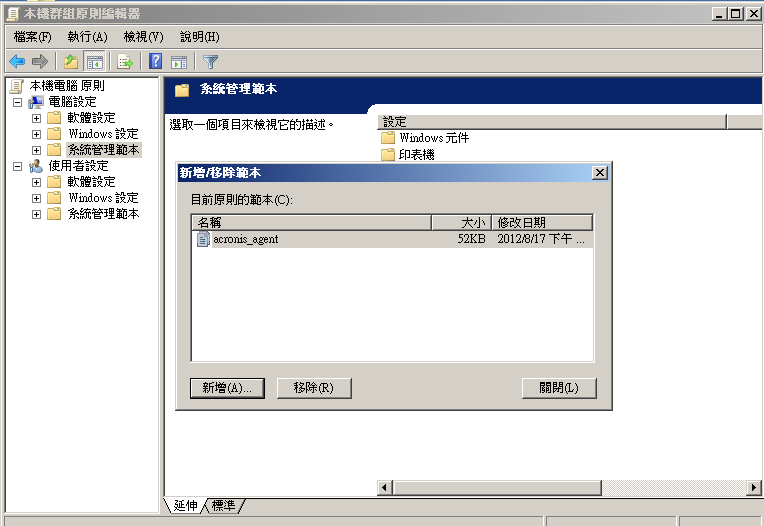
Task: Toggle the Show/Hide console tree icon
Action: click(95, 61)
